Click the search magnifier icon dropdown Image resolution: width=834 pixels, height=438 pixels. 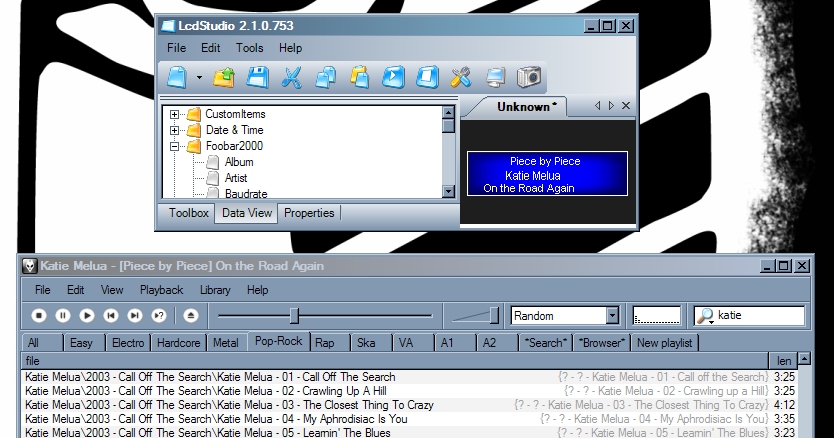click(705, 316)
